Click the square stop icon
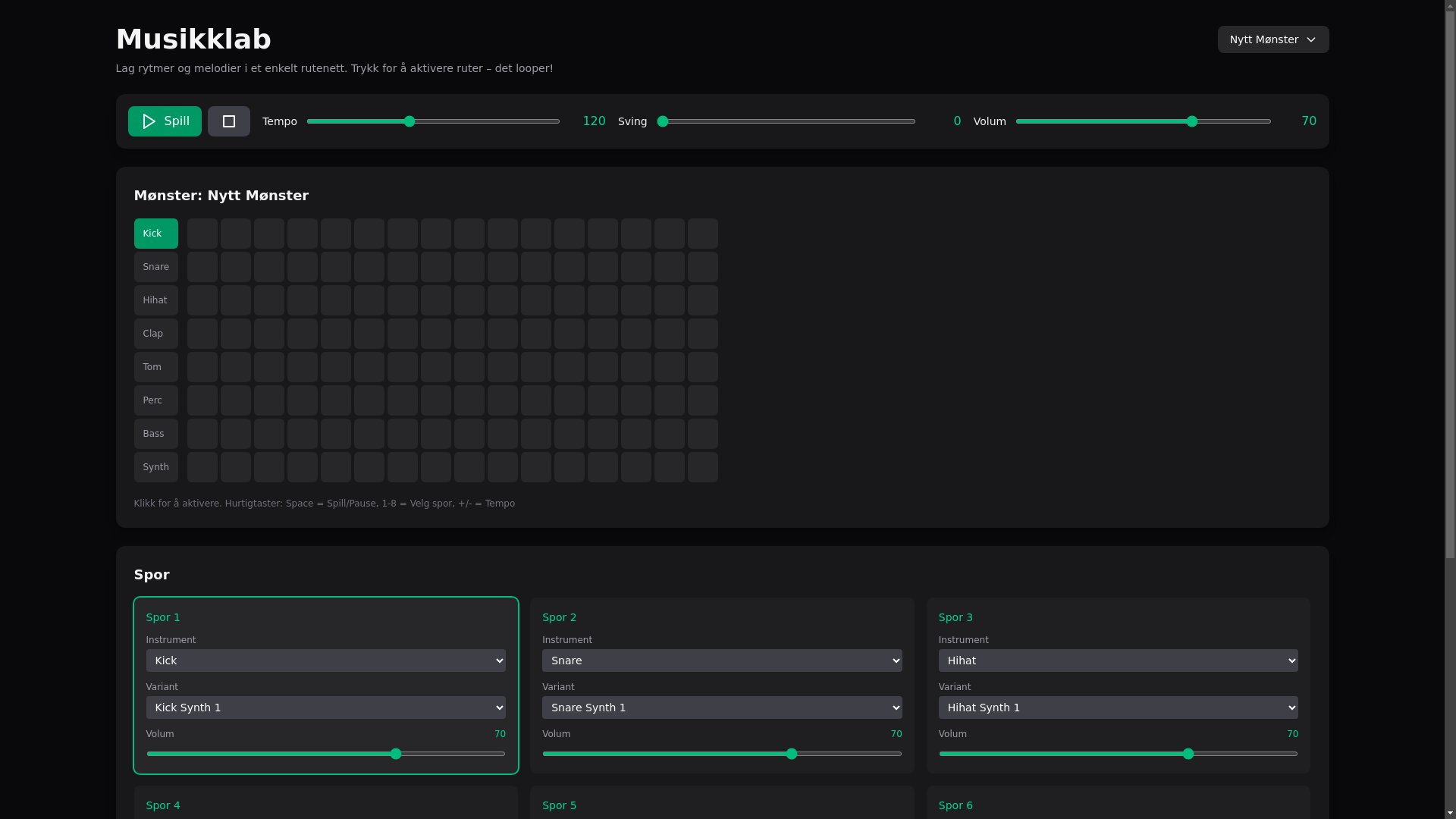Viewport: 1456px width, 819px height. (228, 121)
